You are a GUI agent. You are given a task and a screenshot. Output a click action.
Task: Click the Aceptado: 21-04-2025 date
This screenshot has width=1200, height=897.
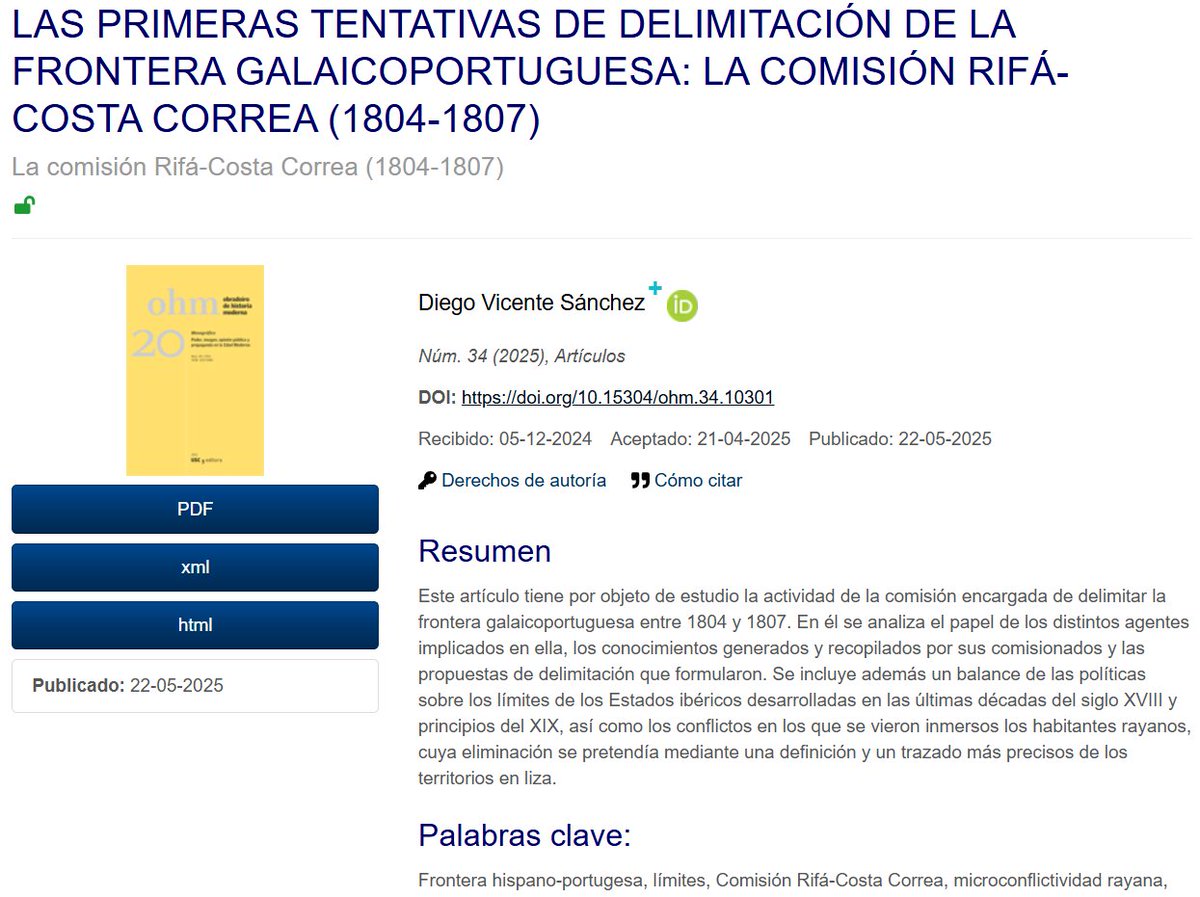point(700,439)
